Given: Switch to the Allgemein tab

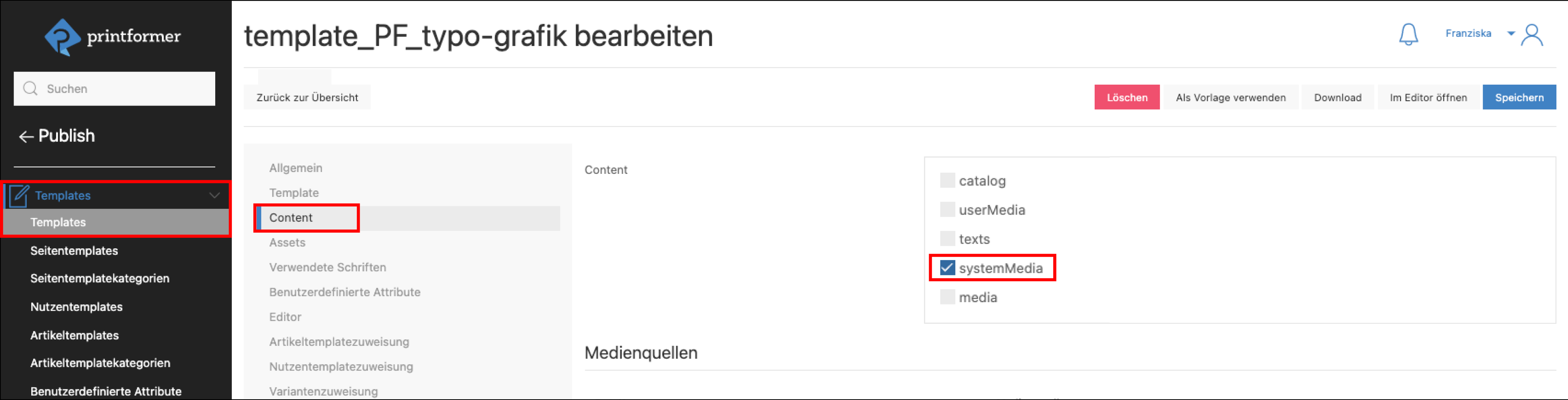Looking at the screenshot, I should (x=296, y=168).
